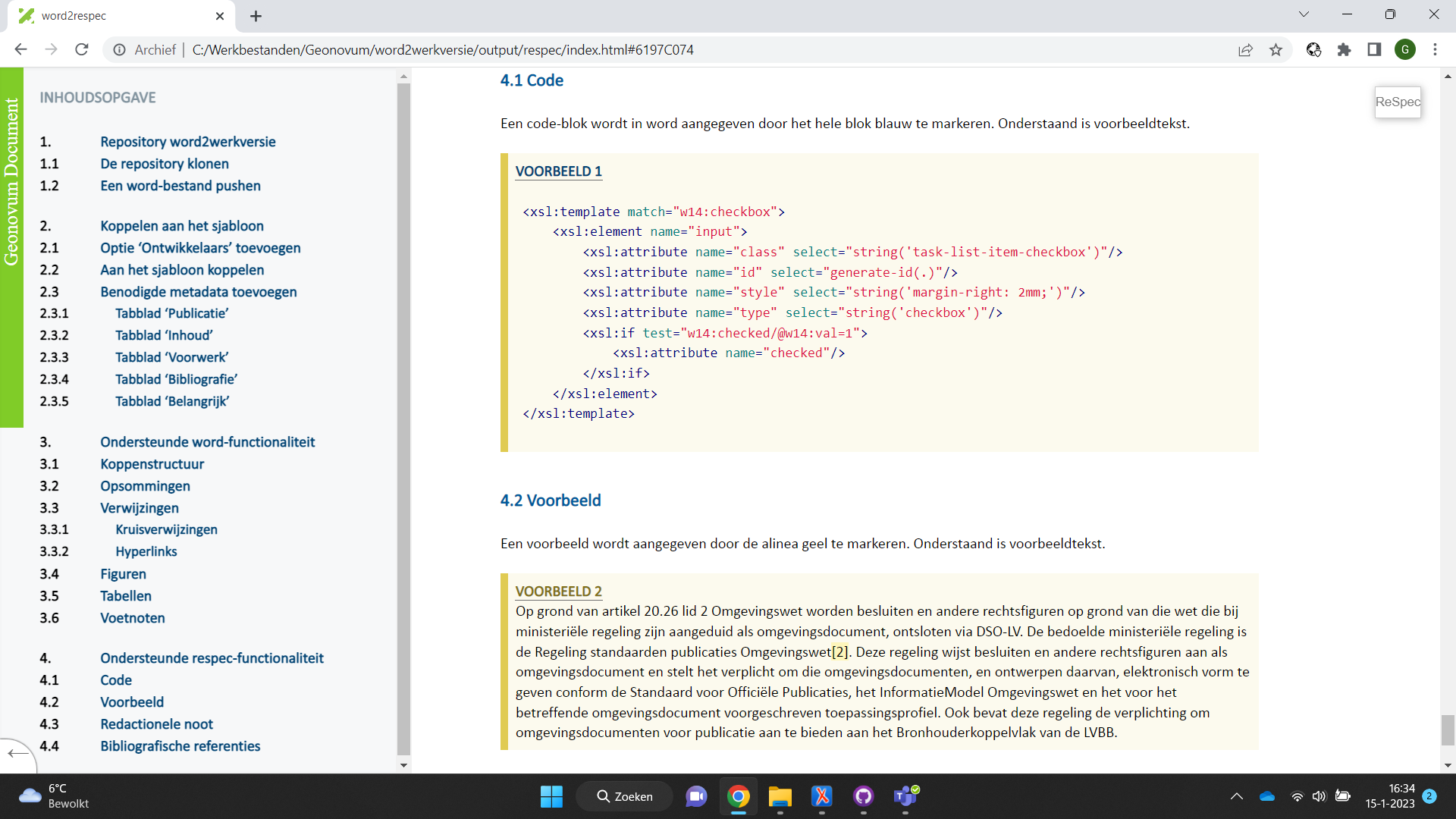Open Microsoft Teams from taskbar
This screenshot has height=819, width=1456.
(905, 796)
